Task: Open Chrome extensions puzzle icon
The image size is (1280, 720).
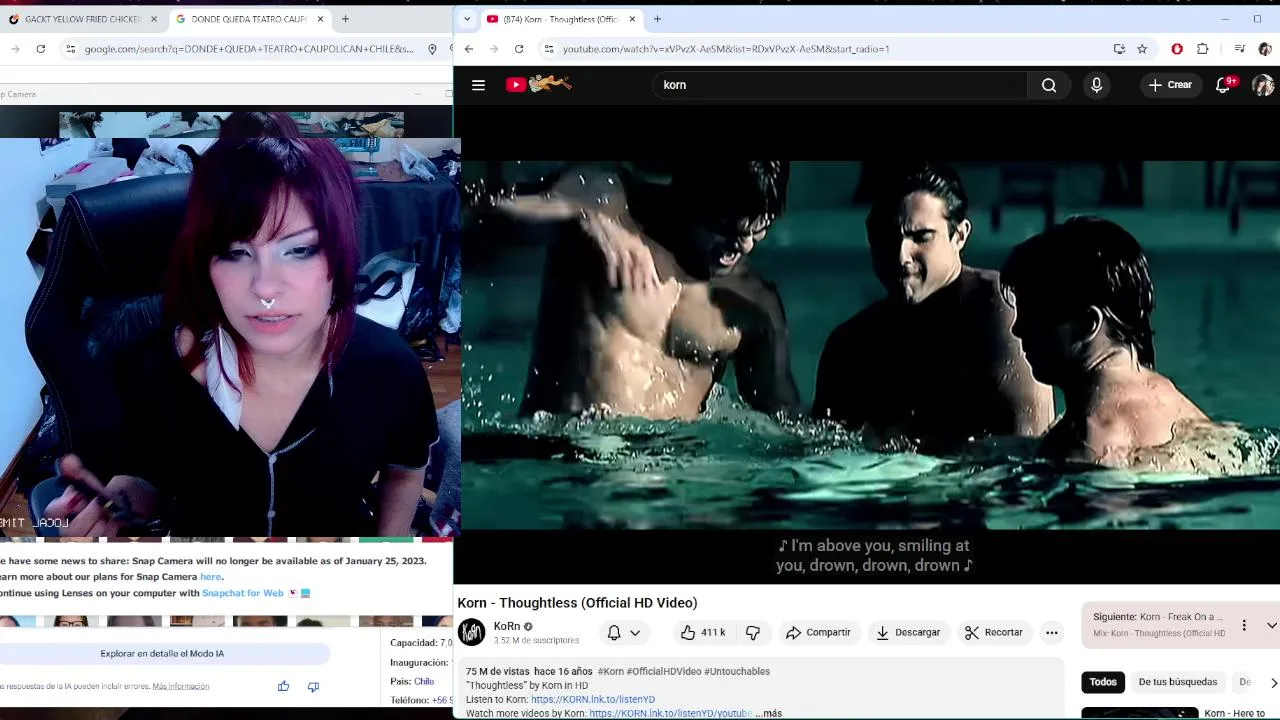Action: pyautogui.click(x=1202, y=49)
